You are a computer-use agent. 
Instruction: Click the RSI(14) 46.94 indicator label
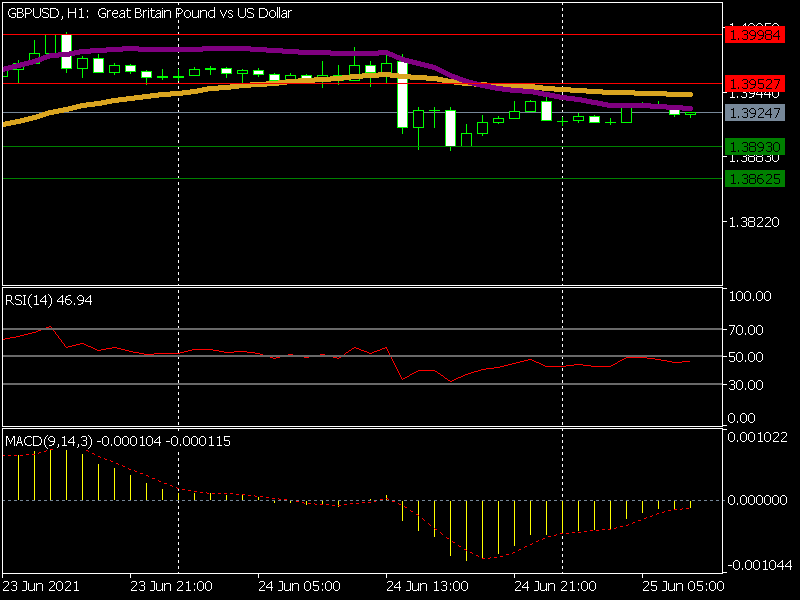tap(48, 300)
